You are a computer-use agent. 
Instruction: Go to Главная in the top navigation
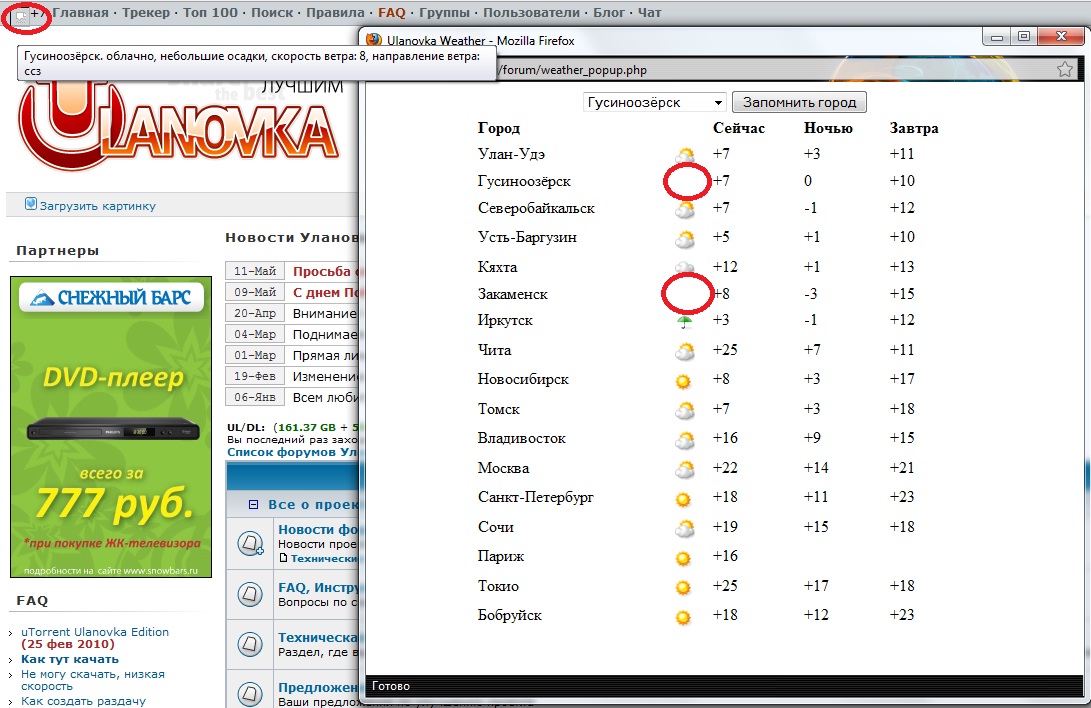[x=81, y=13]
